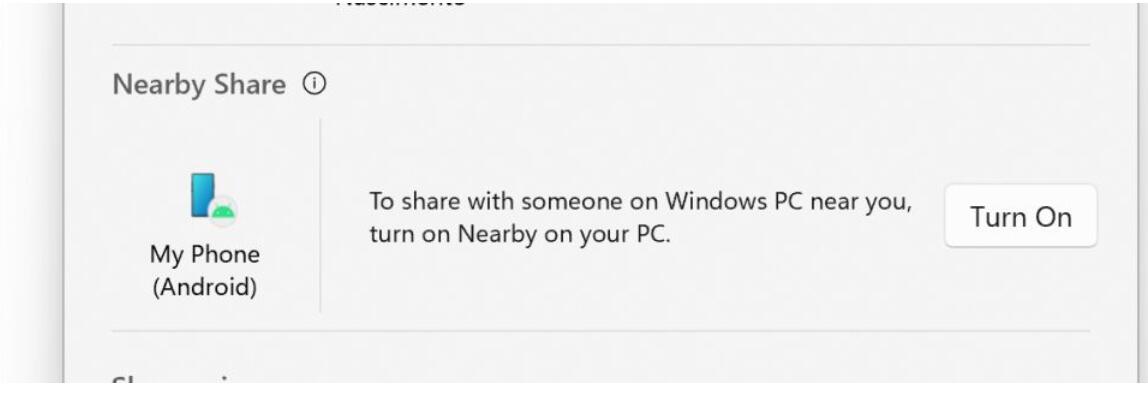Click the info icon beside Nearby Share

(x=314, y=84)
